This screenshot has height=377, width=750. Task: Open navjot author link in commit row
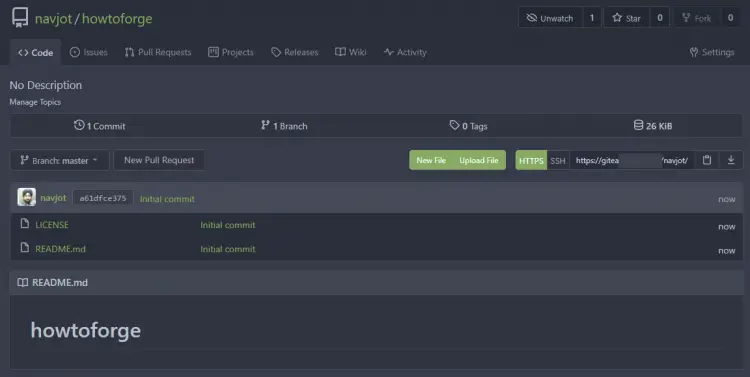[x=53, y=198]
